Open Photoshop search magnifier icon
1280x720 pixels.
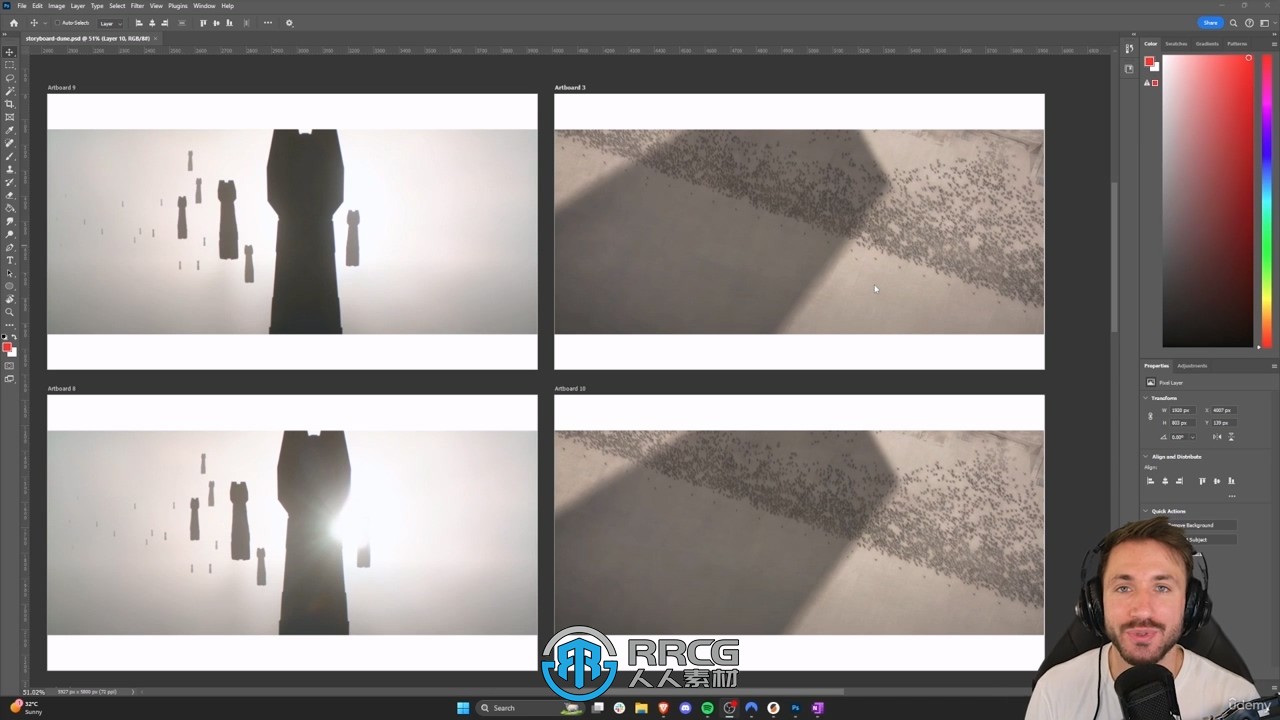point(1233,23)
